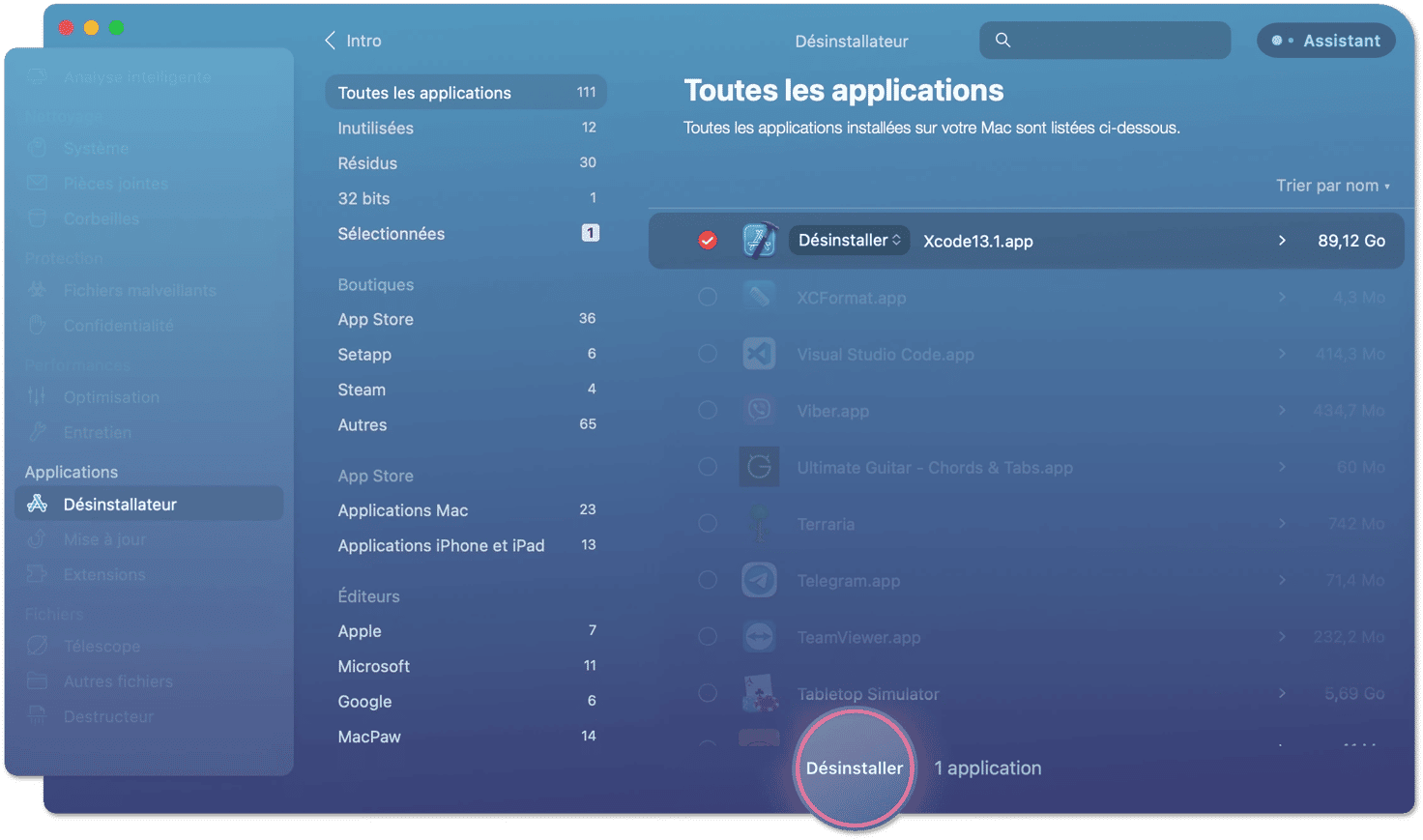
Task: Click the Autres fichiers folder icon
Action: (x=37, y=681)
